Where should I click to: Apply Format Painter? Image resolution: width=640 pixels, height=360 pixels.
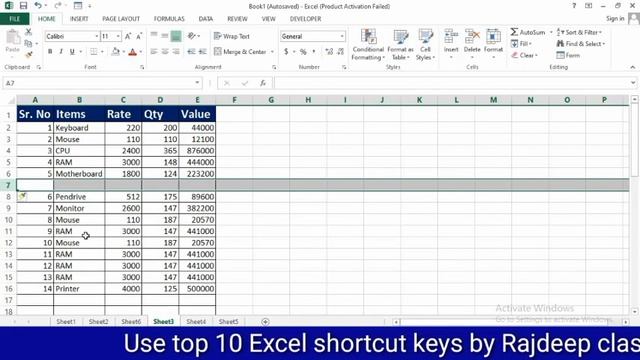[x=28, y=54]
